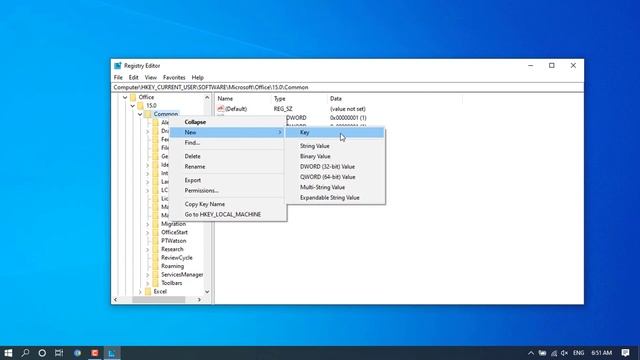Click tree horizontal scrollbar right arrow

(199, 300)
